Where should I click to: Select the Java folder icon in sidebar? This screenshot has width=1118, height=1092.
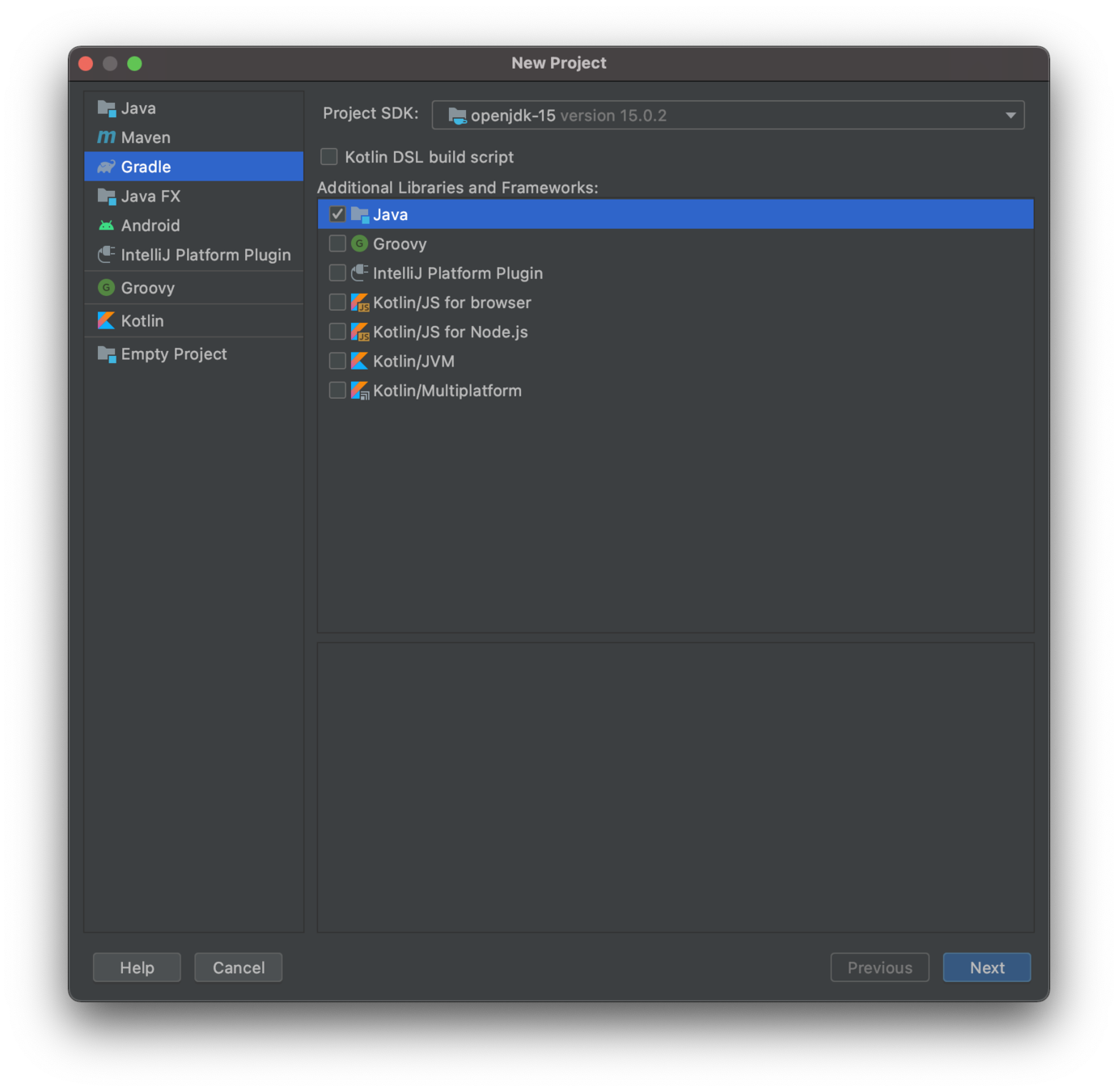106,108
